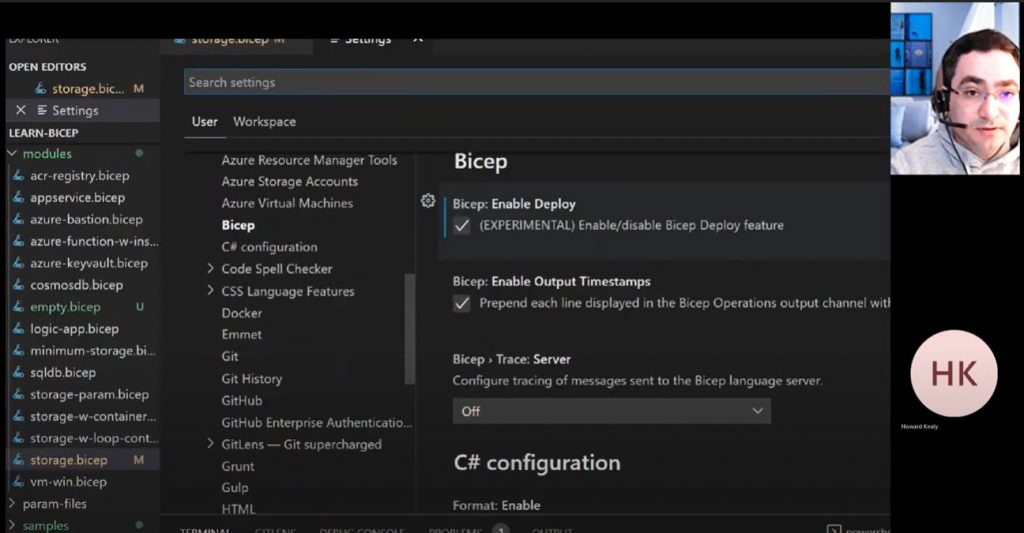This screenshot has width=1024, height=533.
Task: Open the Trace Server dropdown set to Off
Action: coord(611,411)
